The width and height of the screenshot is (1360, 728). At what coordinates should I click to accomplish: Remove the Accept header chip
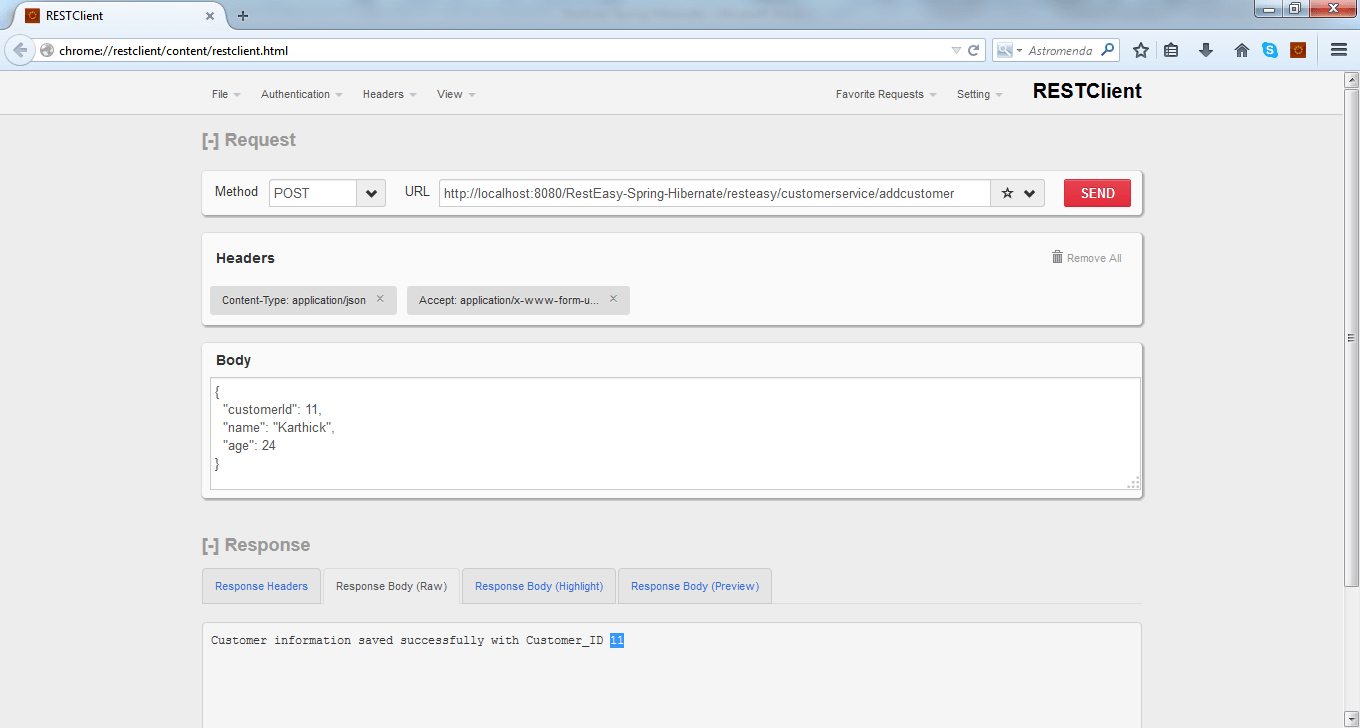[x=613, y=299]
